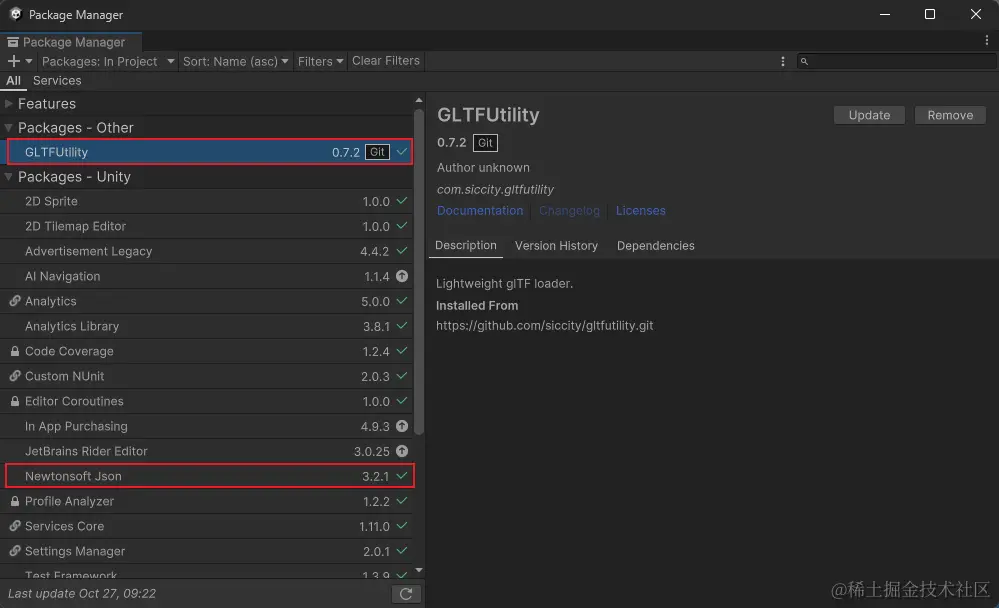Click the package search input field
Screen dimensions: 999x608
[896, 61]
